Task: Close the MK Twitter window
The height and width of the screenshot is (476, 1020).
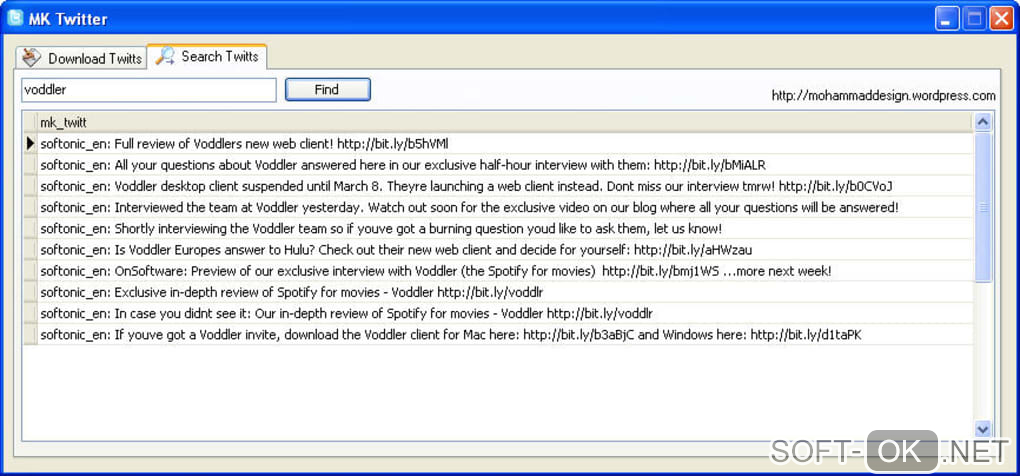Action: (1002, 19)
